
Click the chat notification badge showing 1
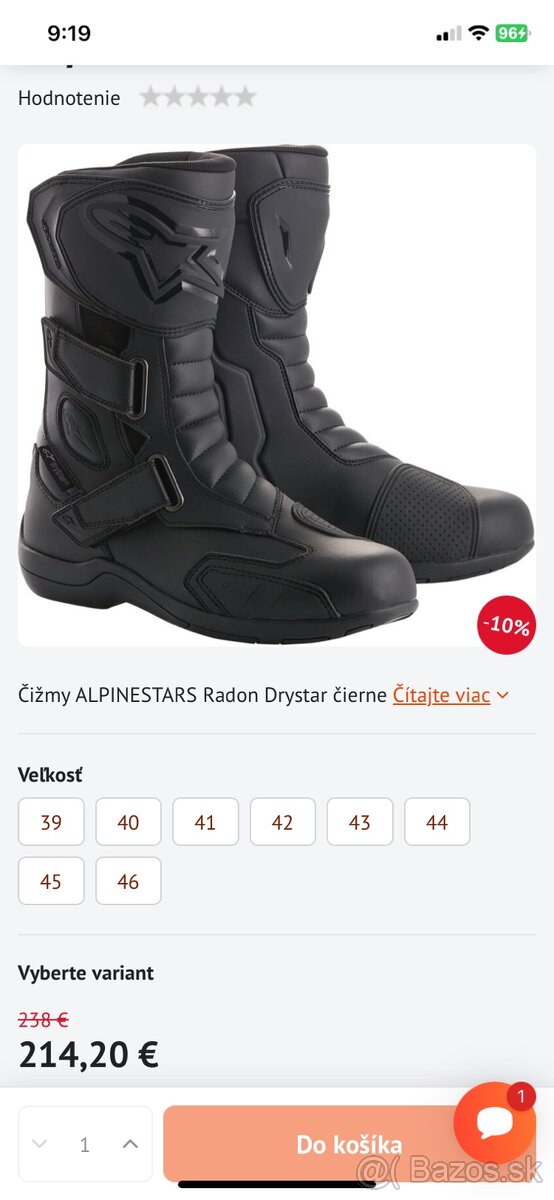[521, 1097]
